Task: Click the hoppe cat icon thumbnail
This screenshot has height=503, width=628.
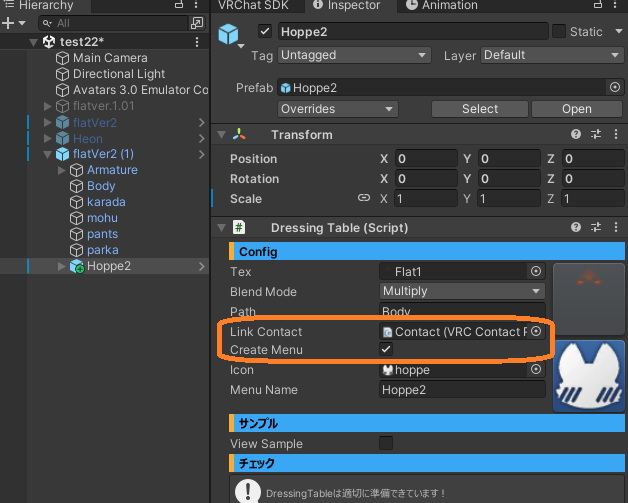Action: [x=589, y=376]
